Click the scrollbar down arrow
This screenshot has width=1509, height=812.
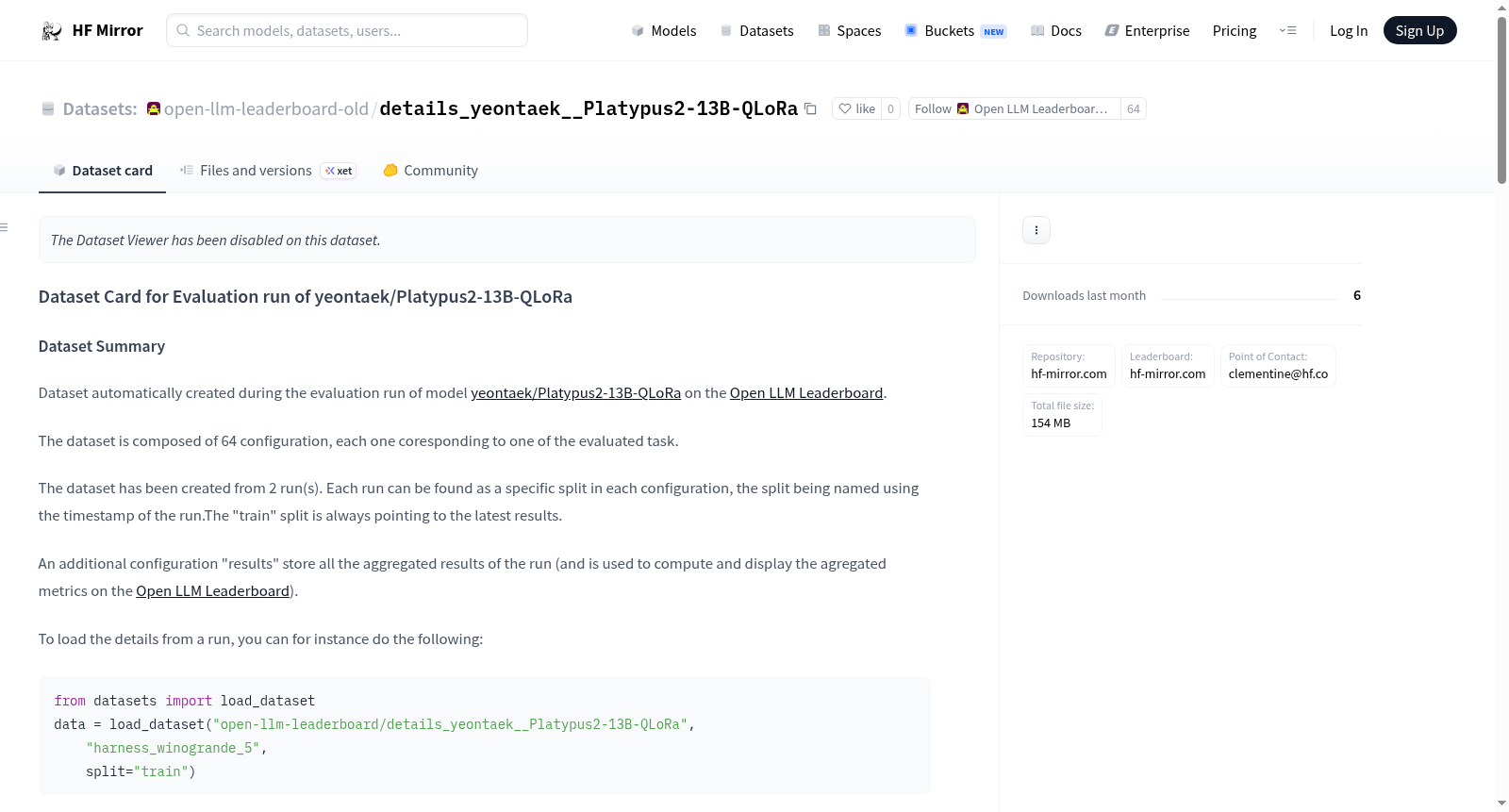coord(1501,804)
